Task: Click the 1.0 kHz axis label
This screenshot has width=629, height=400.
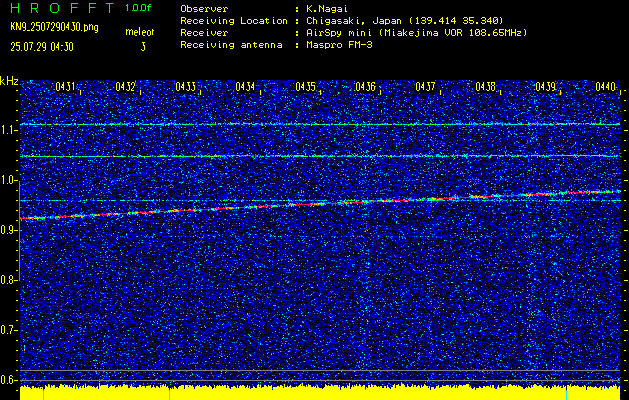Action: [x=8, y=180]
